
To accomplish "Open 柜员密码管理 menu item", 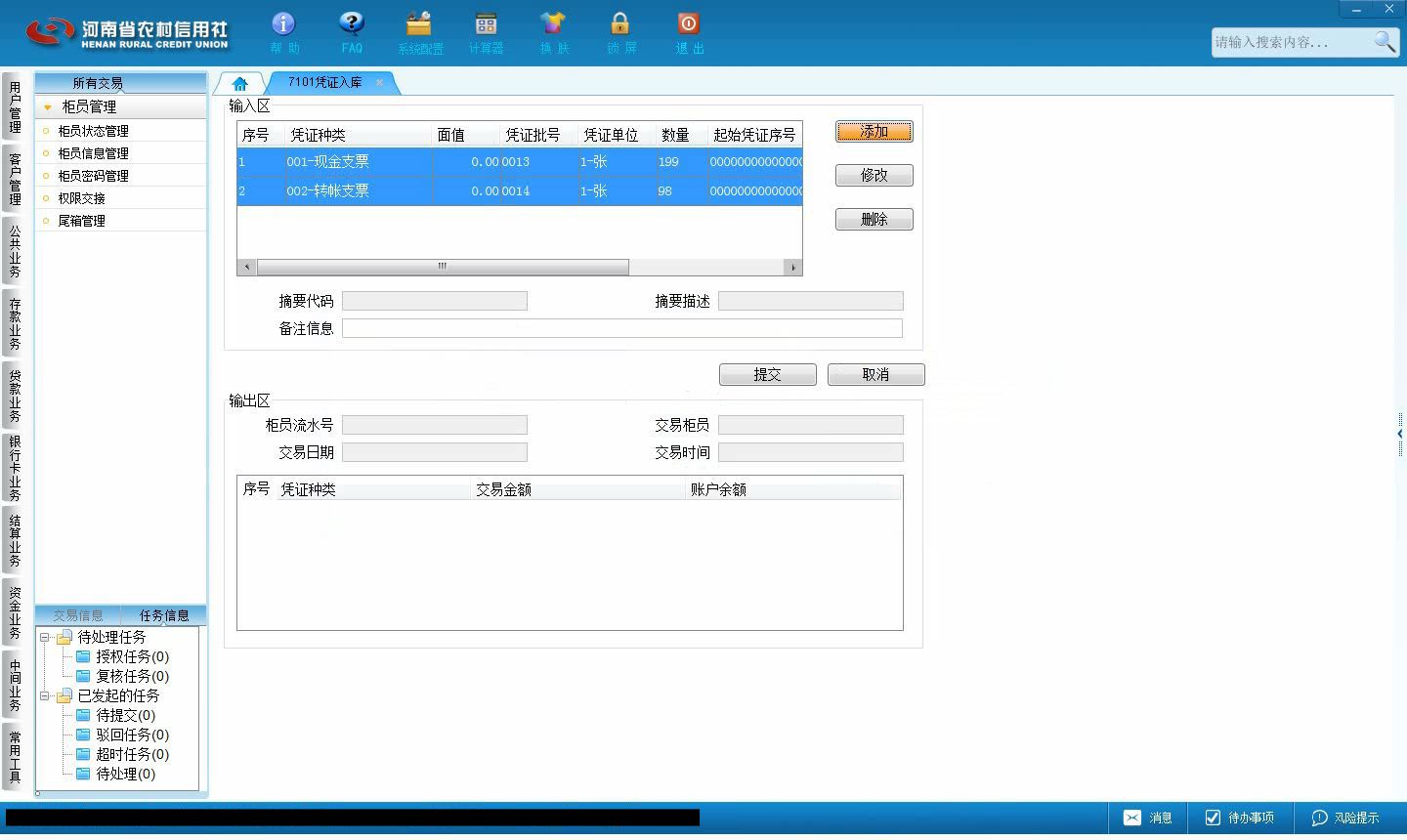I will point(121,176).
